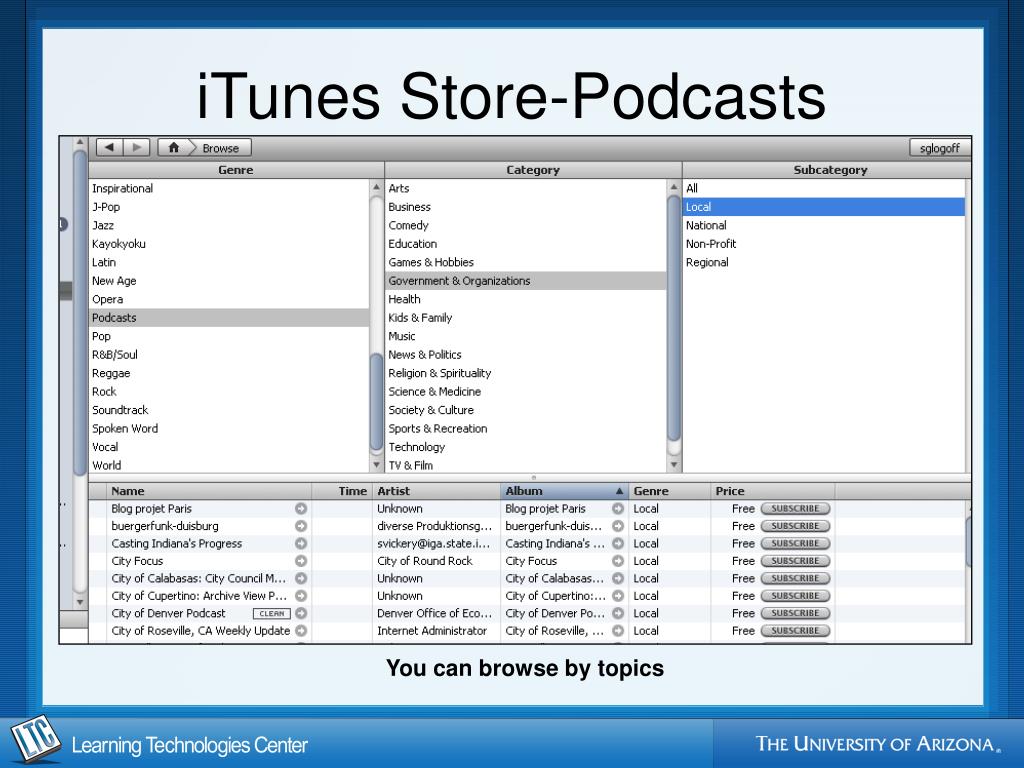Click the Genre list scroll-up arrow
The width and height of the screenshot is (1024, 768).
[x=376, y=187]
